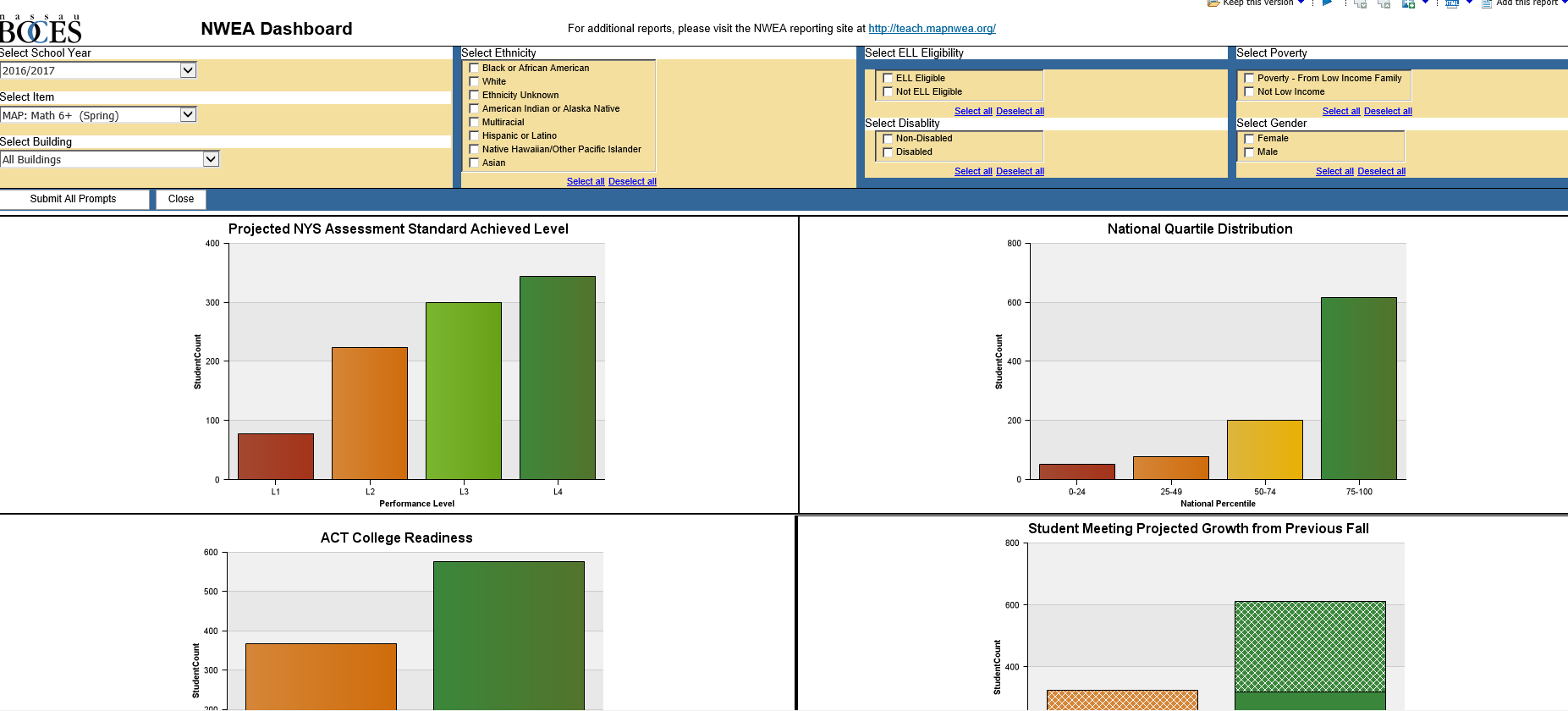Click the drill up toolbar icon
The image size is (1568, 711).
(x=1384, y=3)
